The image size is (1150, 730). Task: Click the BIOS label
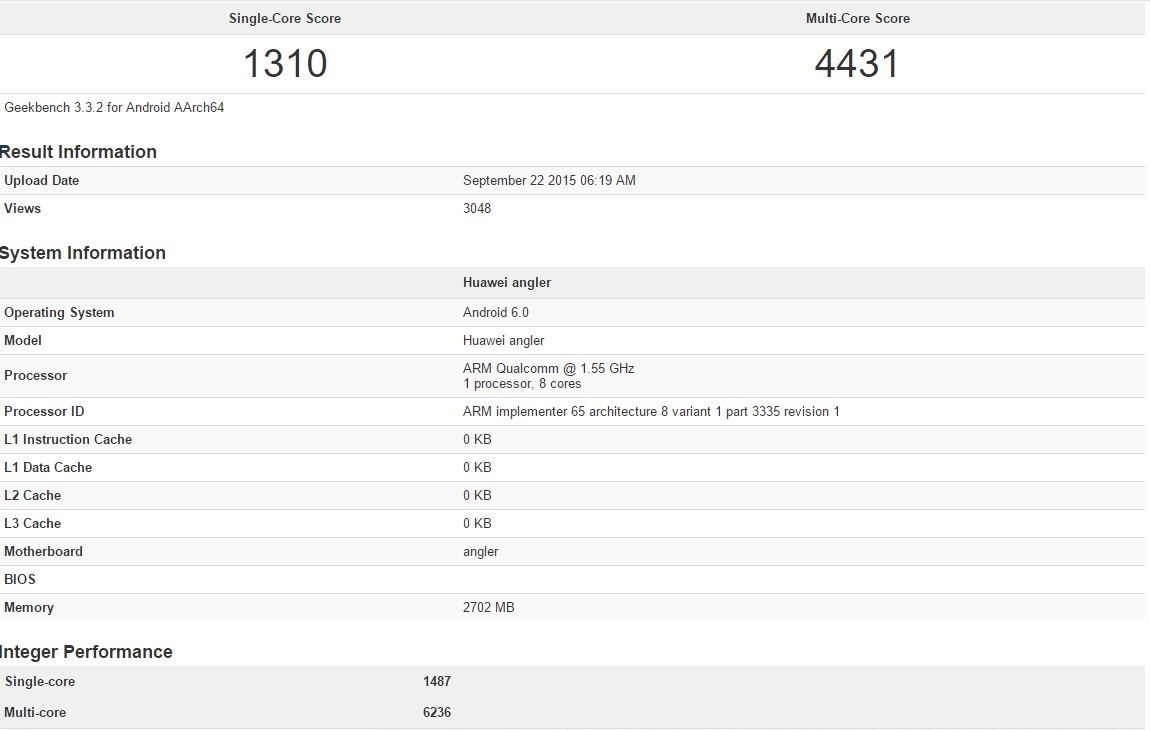coord(20,580)
